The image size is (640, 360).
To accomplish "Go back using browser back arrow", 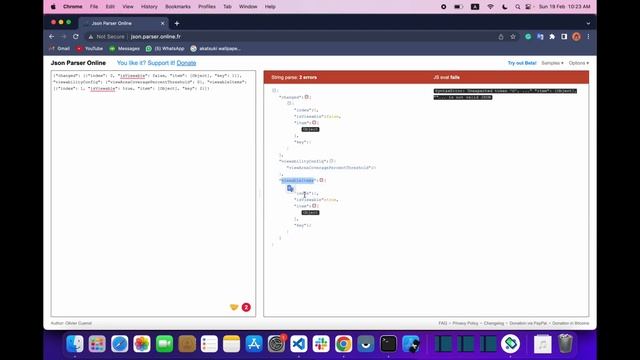I will click(51, 37).
